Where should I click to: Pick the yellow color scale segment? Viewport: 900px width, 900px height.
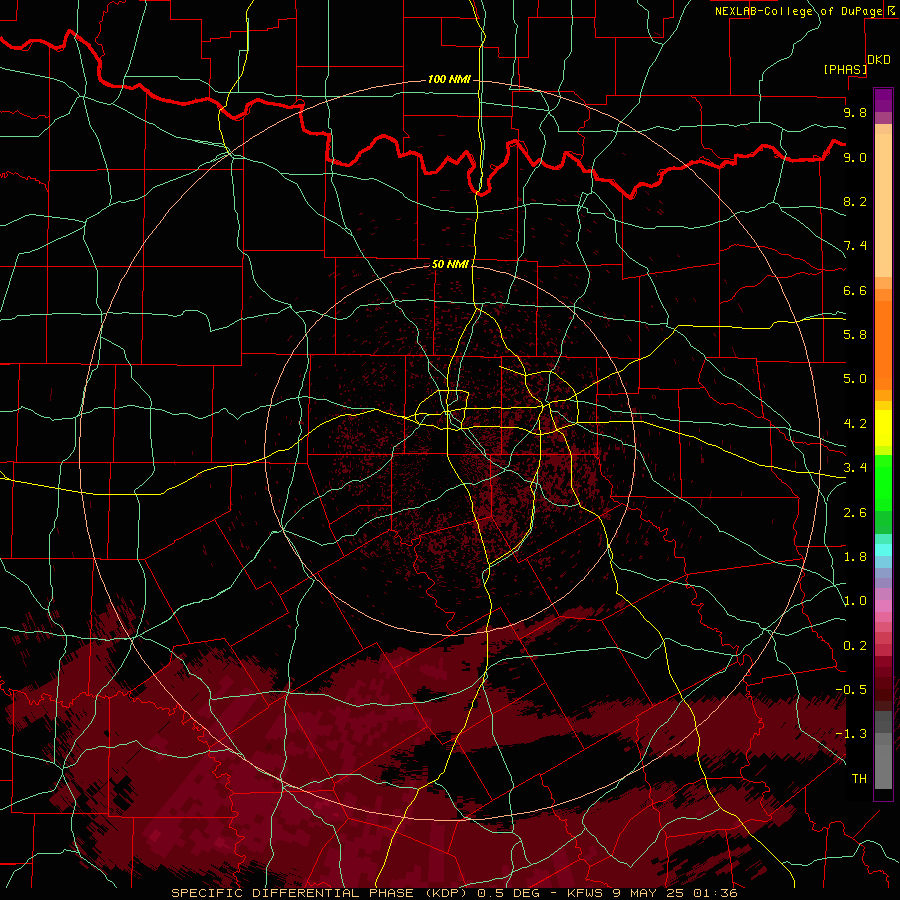tap(883, 428)
